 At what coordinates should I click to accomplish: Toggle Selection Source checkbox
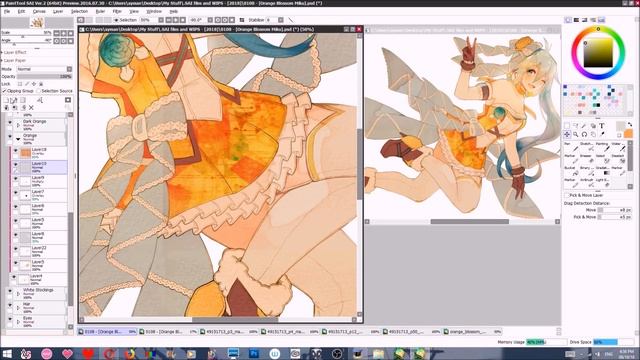coord(39,91)
